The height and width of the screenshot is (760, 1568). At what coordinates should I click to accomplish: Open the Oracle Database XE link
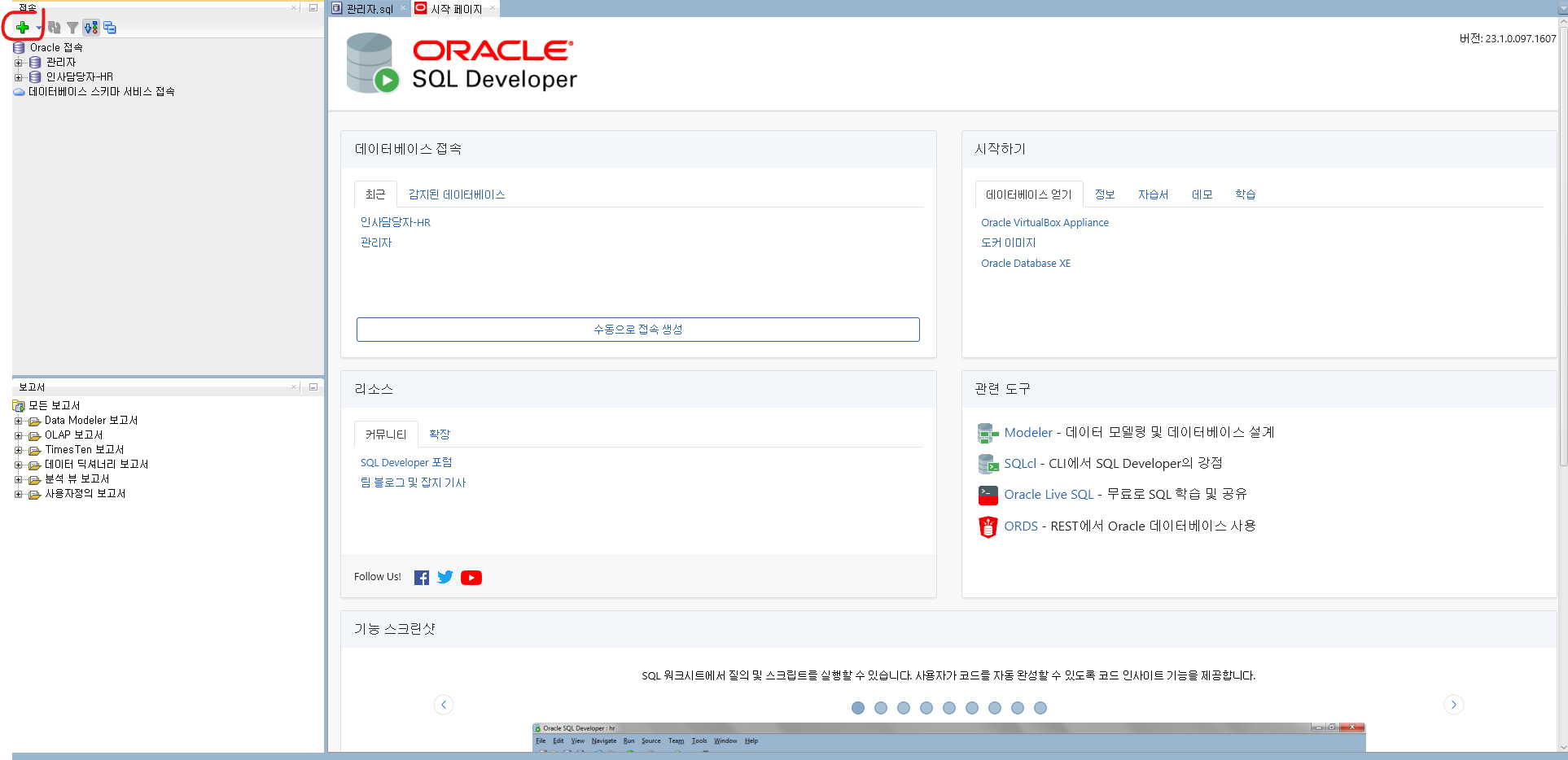(x=1026, y=263)
